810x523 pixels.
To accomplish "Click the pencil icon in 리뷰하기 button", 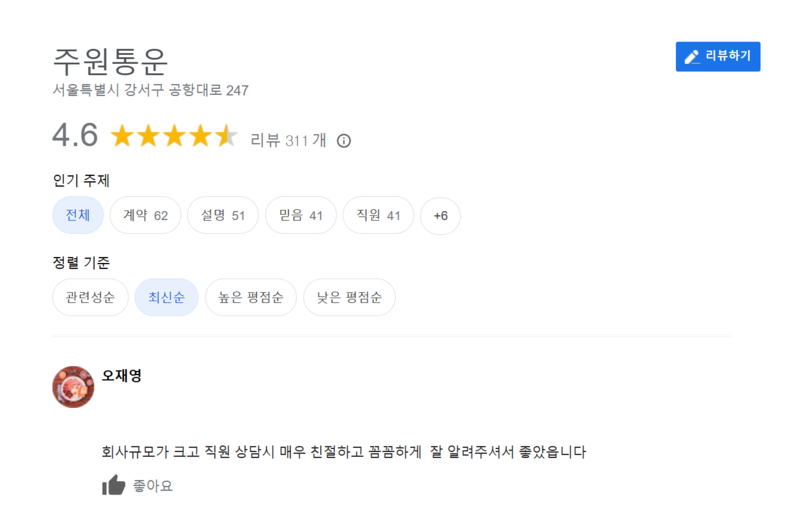I will pos(692,57).
